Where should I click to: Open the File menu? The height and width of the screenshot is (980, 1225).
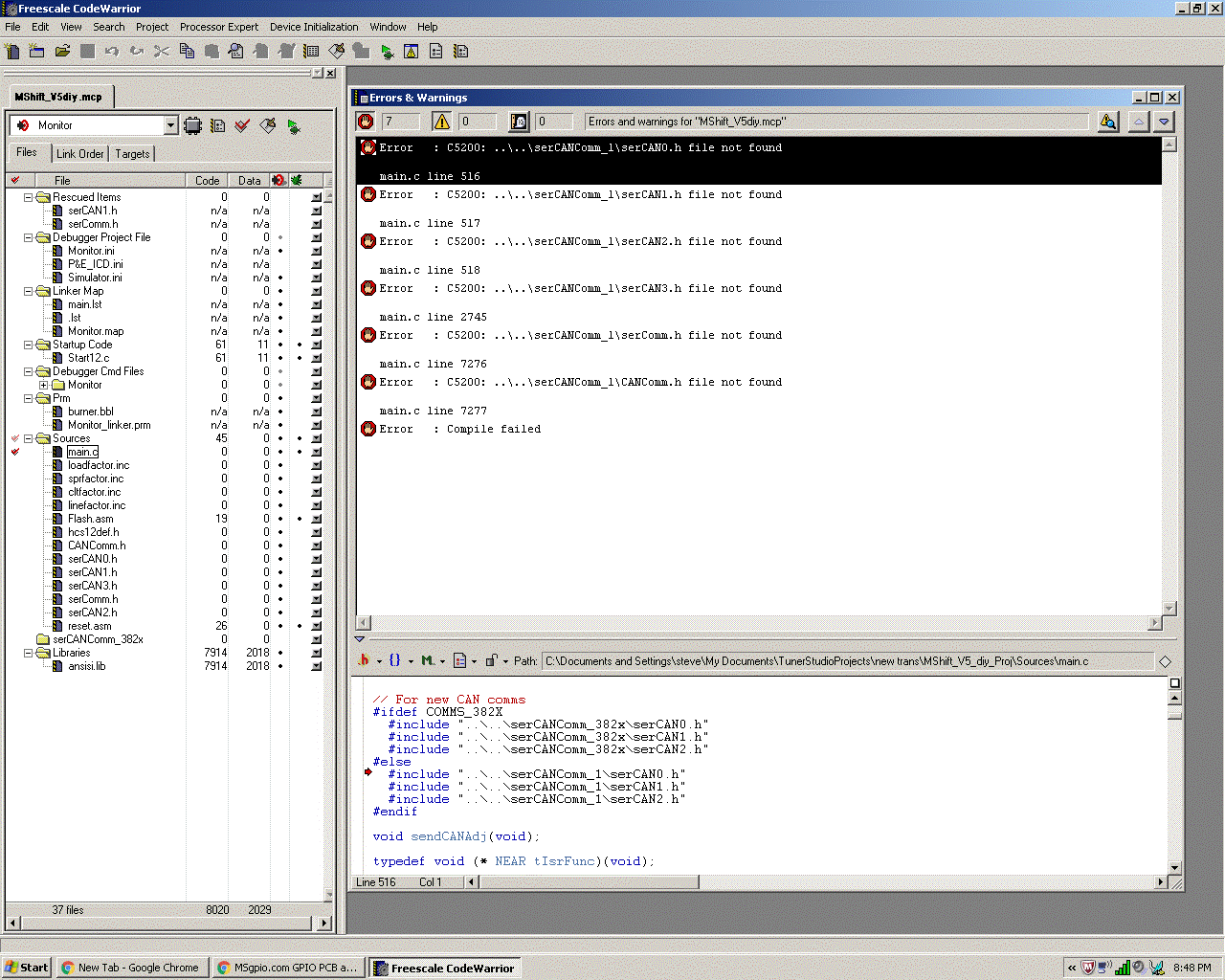(12, 27)
